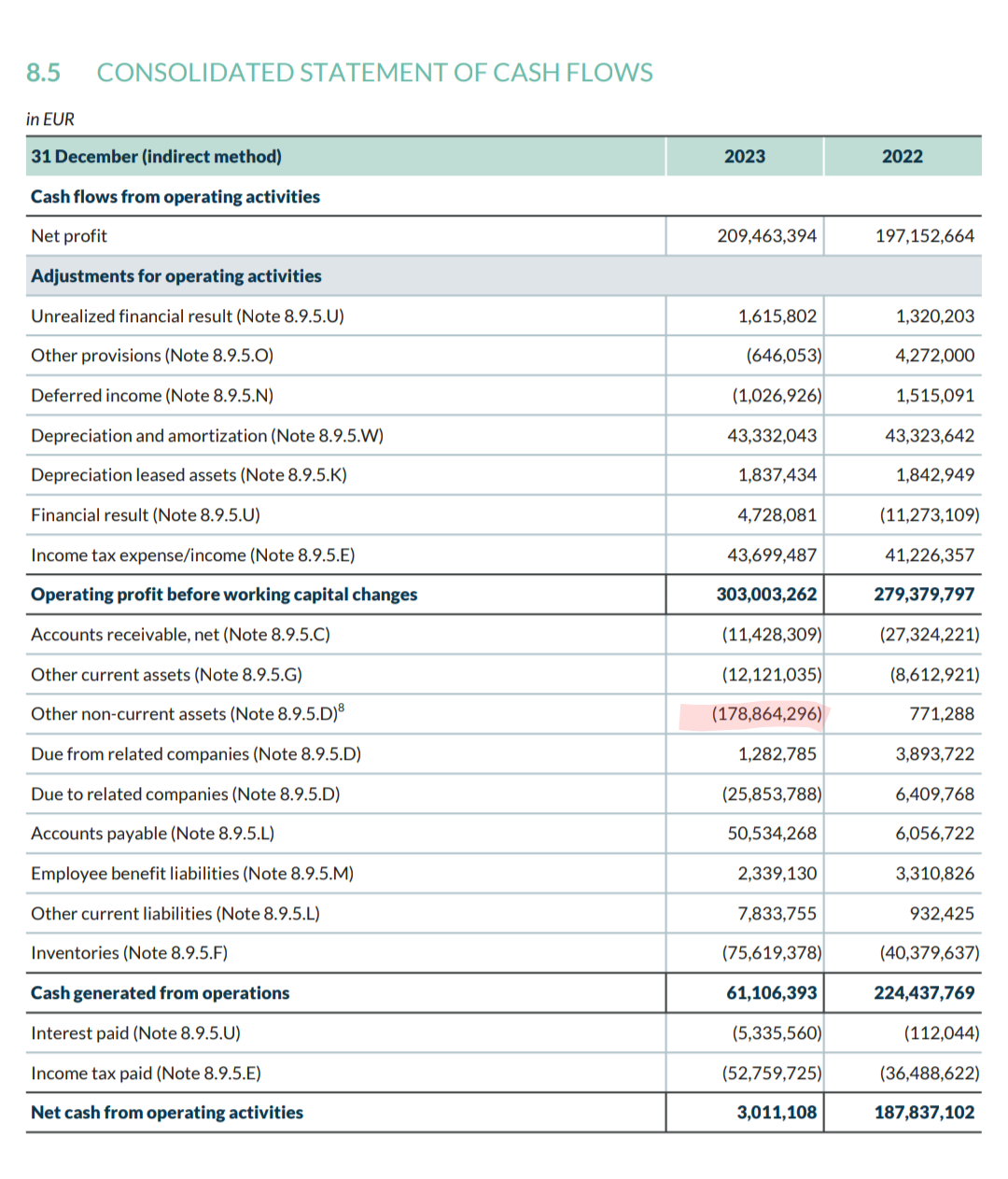Viewport: 1008px width, 1179px height.
Task: Click the section title Consolidated Statement of Cash Flows
Action: pyautogui.click(x=374, y=73)
